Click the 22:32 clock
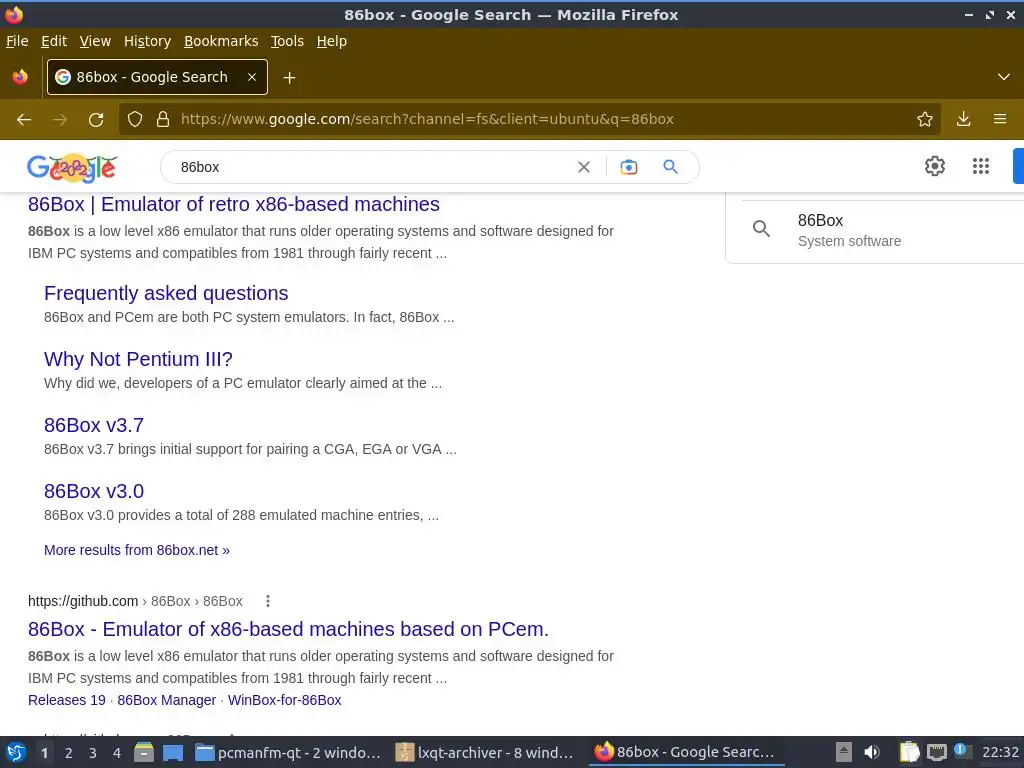The width and height of the screenshot is (1024, 768). [1000, 752]
